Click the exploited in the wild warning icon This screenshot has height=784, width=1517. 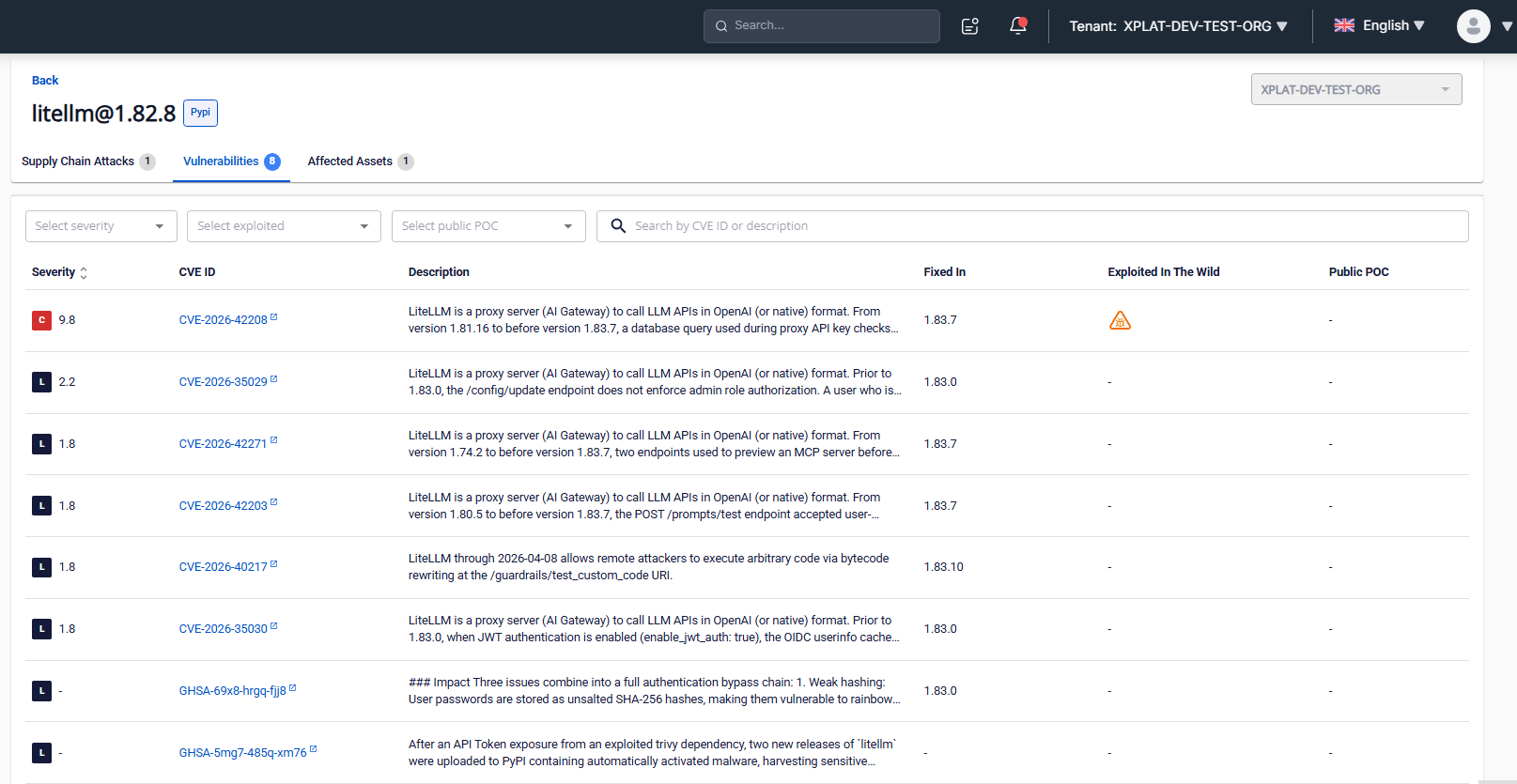coord(1120,320)
